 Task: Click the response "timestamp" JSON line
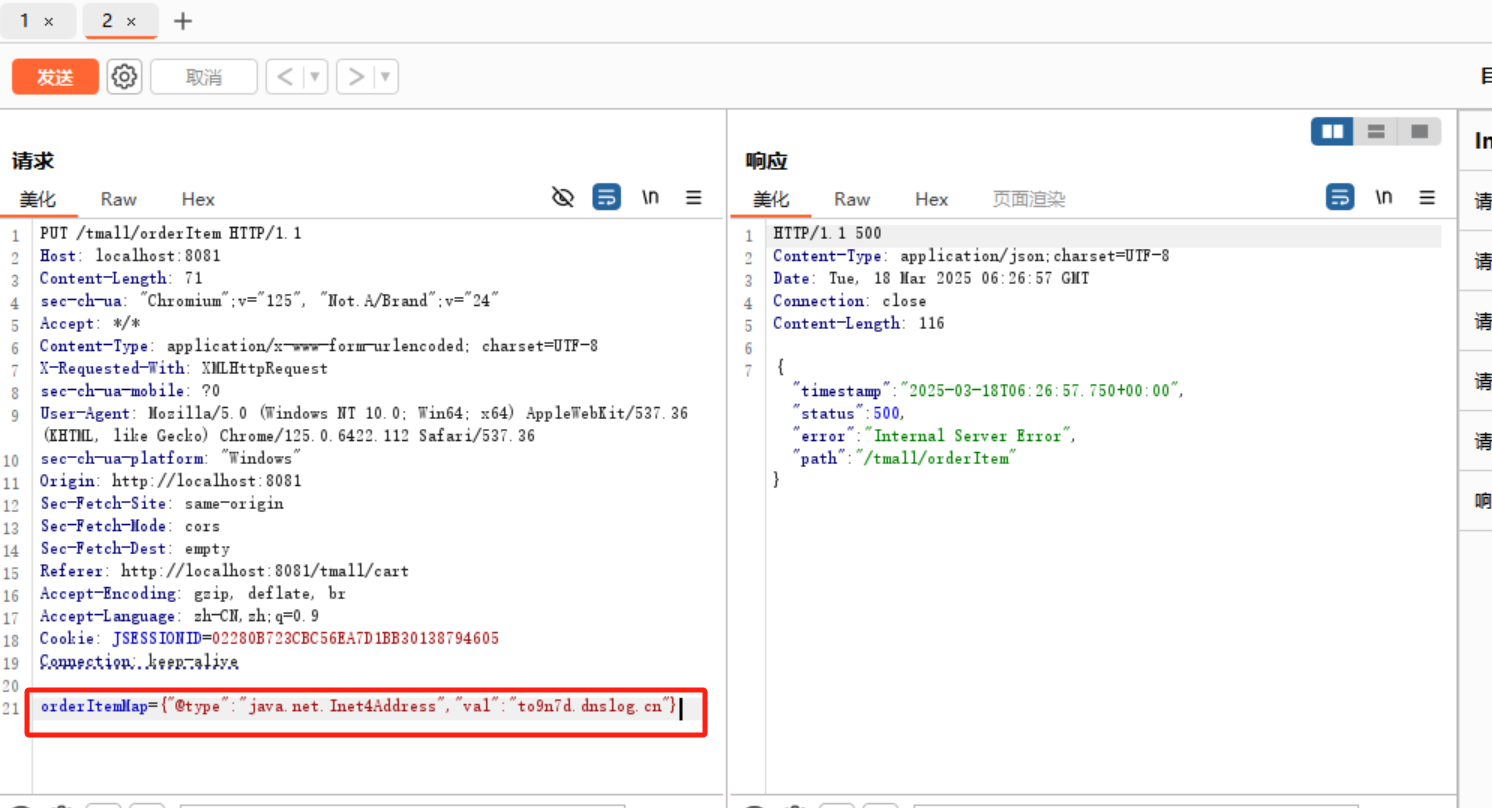tap(988, 391)
